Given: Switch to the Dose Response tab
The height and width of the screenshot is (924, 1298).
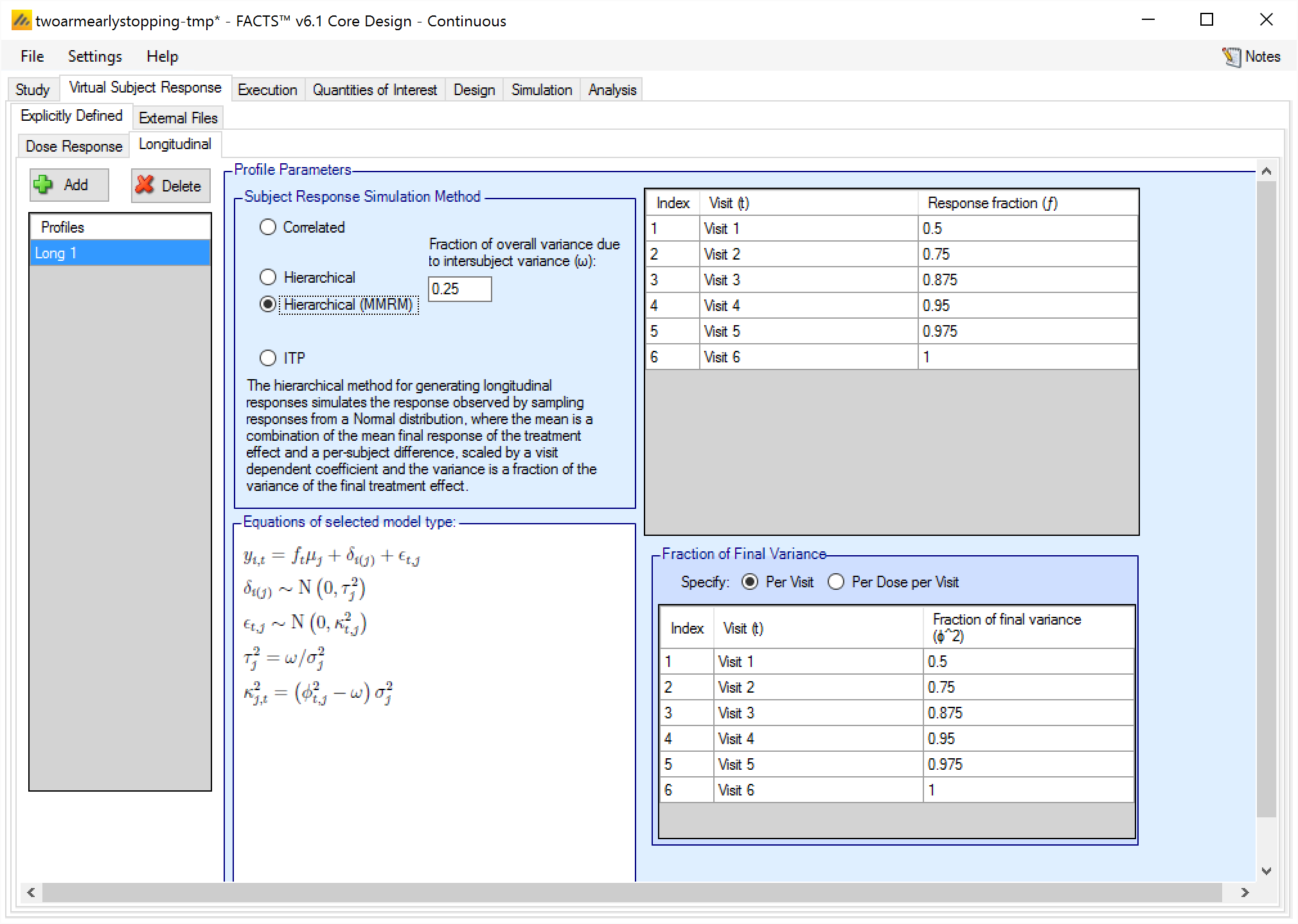Looking at the screenshot, I should click(73, 147).
